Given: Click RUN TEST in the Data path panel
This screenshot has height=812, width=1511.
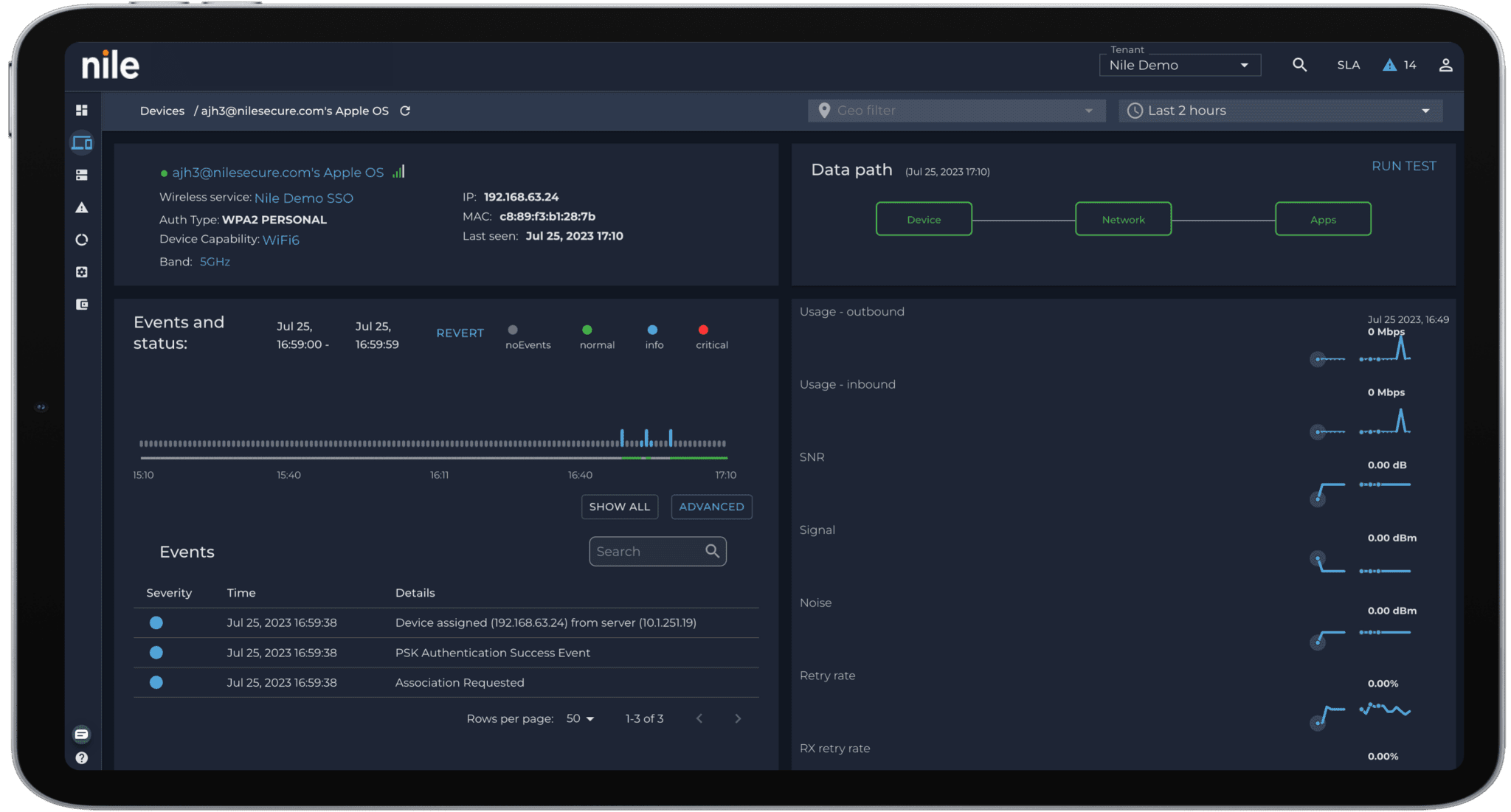Looking at the screenshot, I should [x=1403, y=165].
